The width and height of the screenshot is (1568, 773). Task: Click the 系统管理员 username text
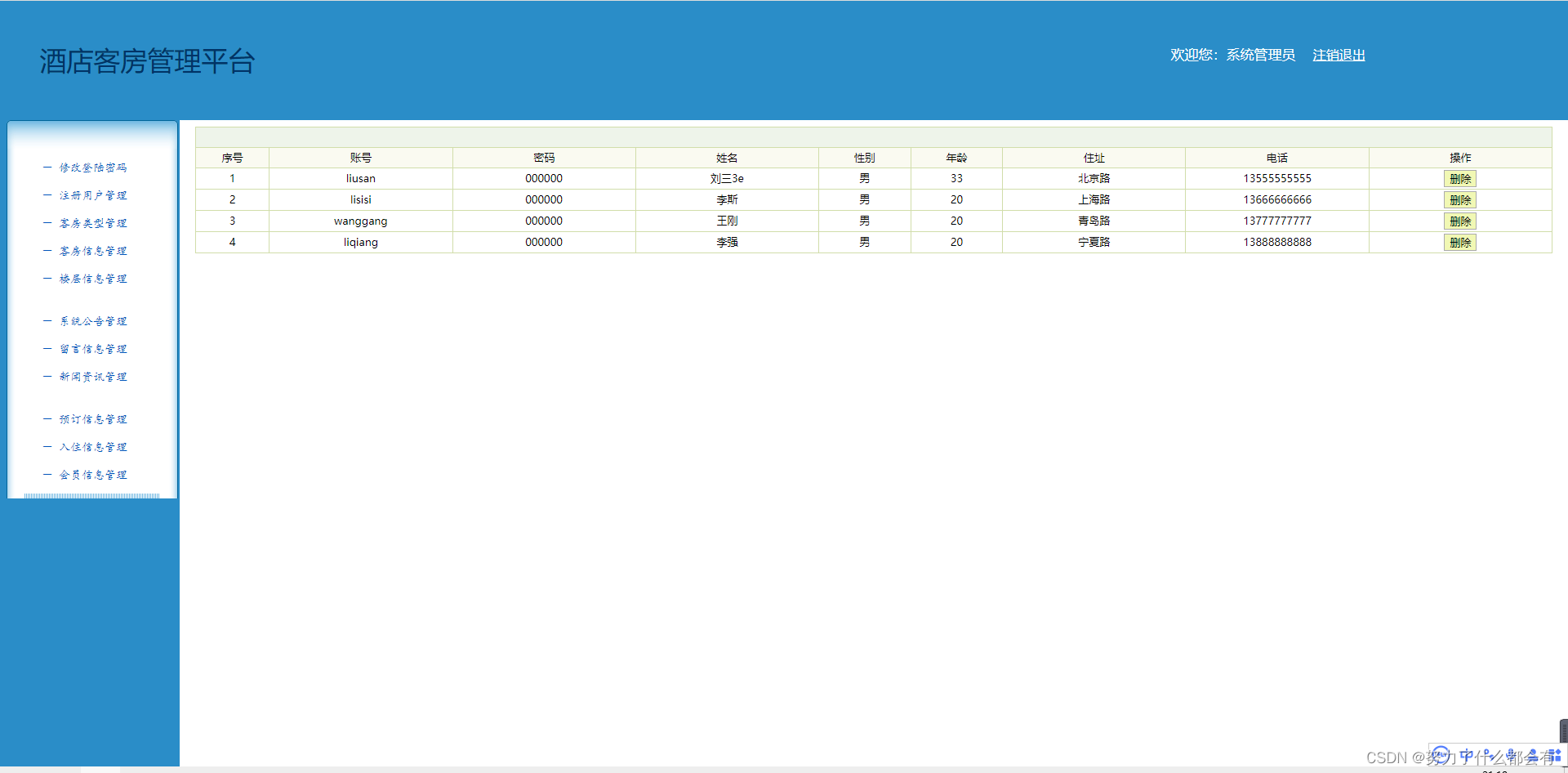click(1260, 55)
